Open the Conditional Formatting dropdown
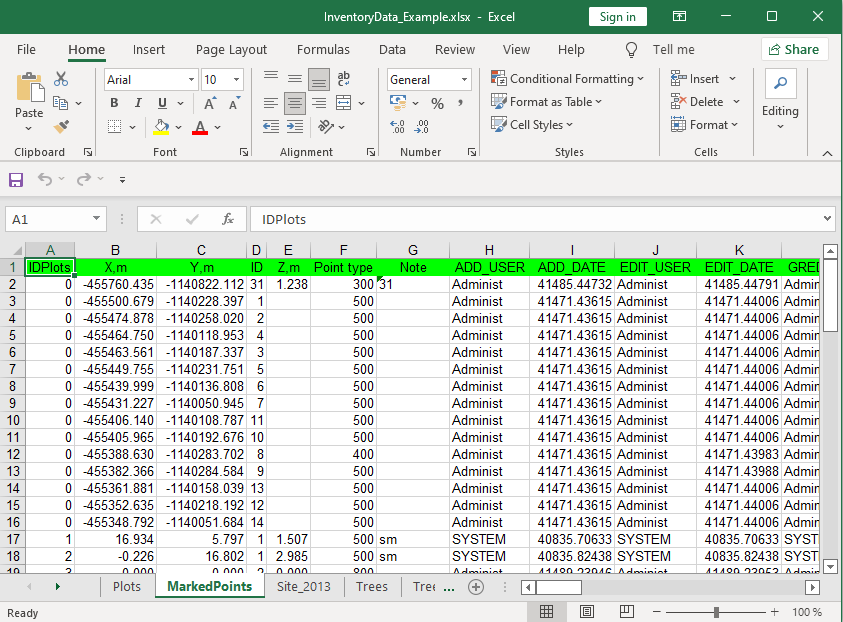 tap(568, 79)
